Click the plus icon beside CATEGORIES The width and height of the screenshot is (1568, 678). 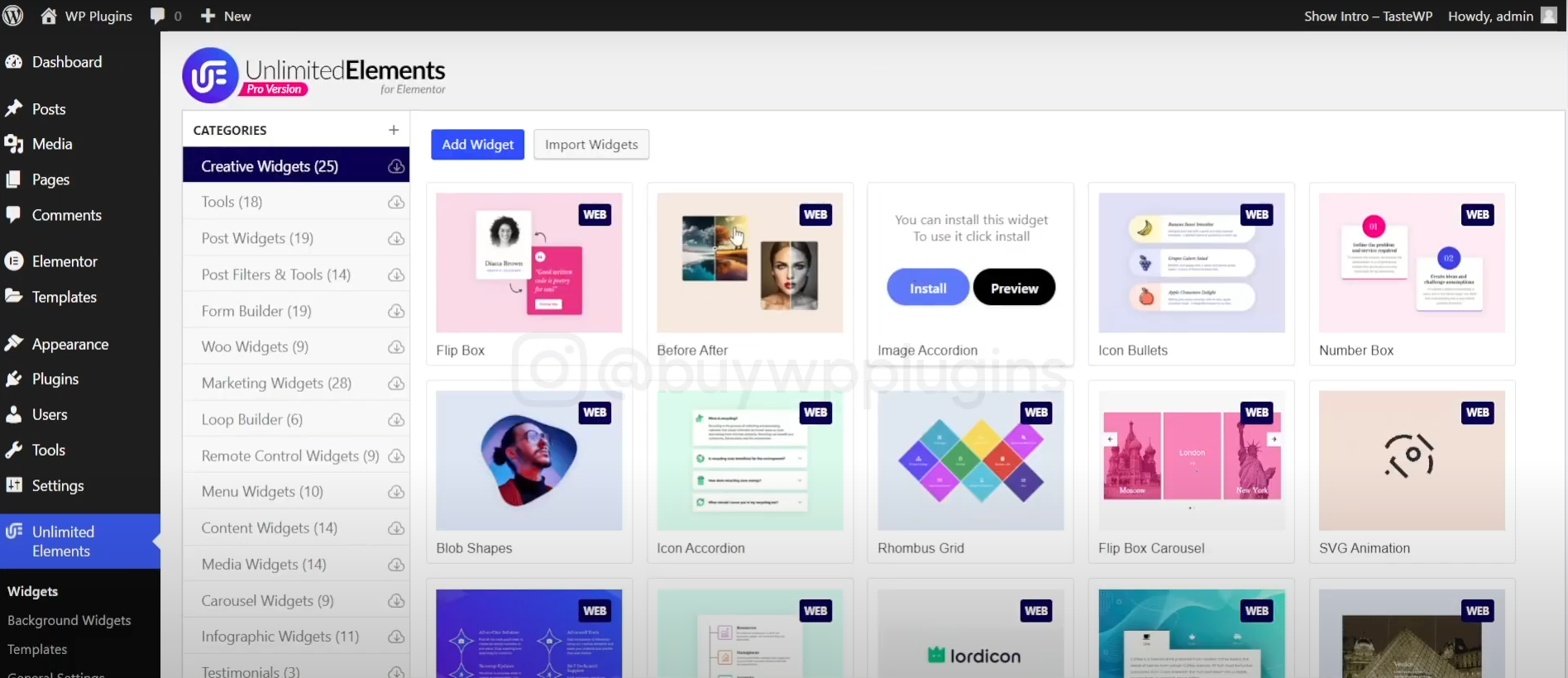click(394, 130)
